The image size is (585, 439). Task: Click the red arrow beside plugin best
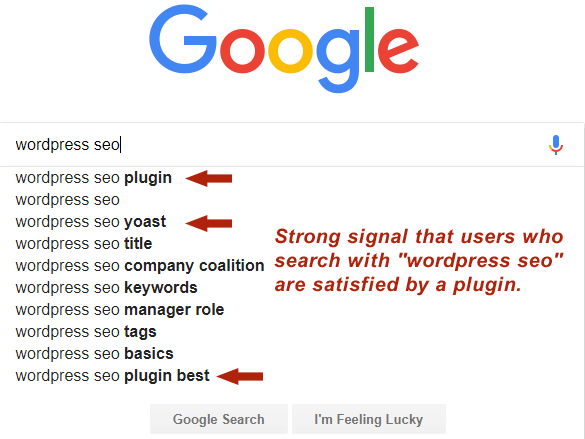(240, 376)
